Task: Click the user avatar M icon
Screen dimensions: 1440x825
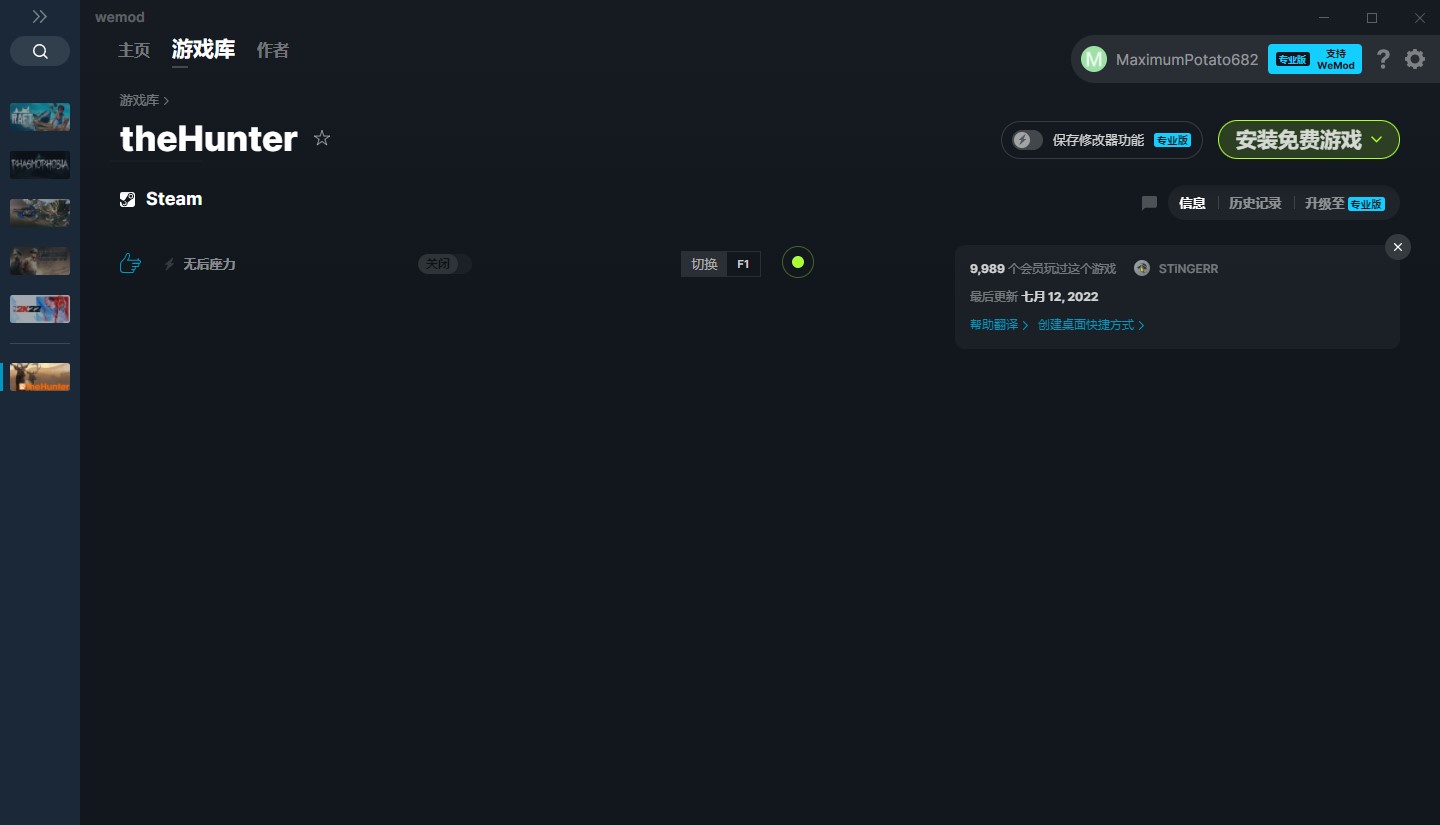Action: [x=1094, y=59]
